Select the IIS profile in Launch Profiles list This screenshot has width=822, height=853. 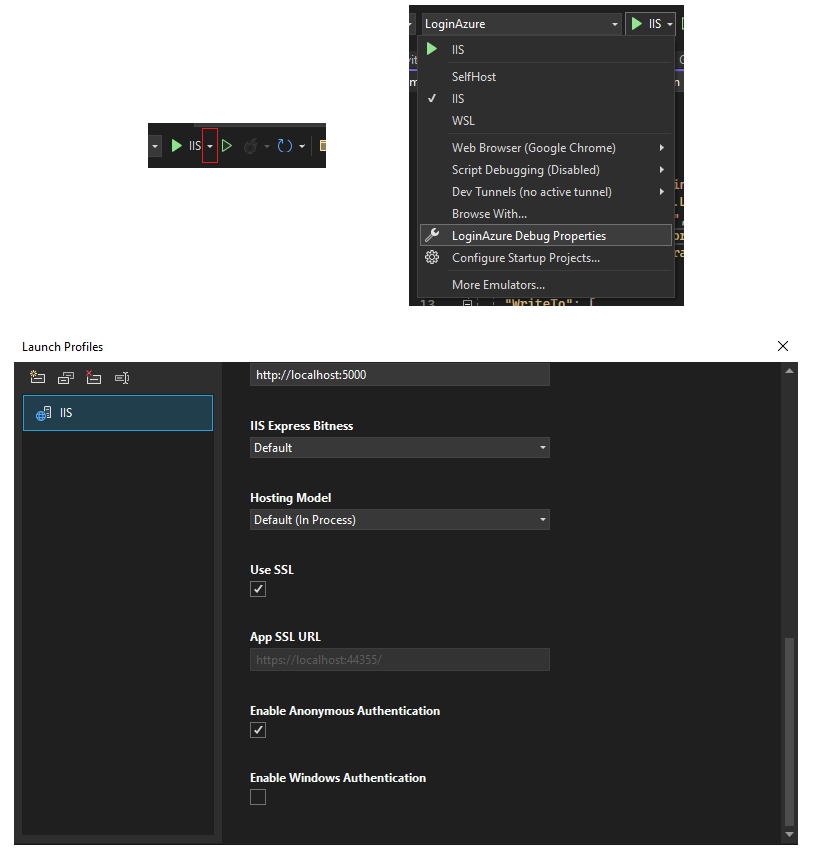pyautogui.click(x=118, y=413)
